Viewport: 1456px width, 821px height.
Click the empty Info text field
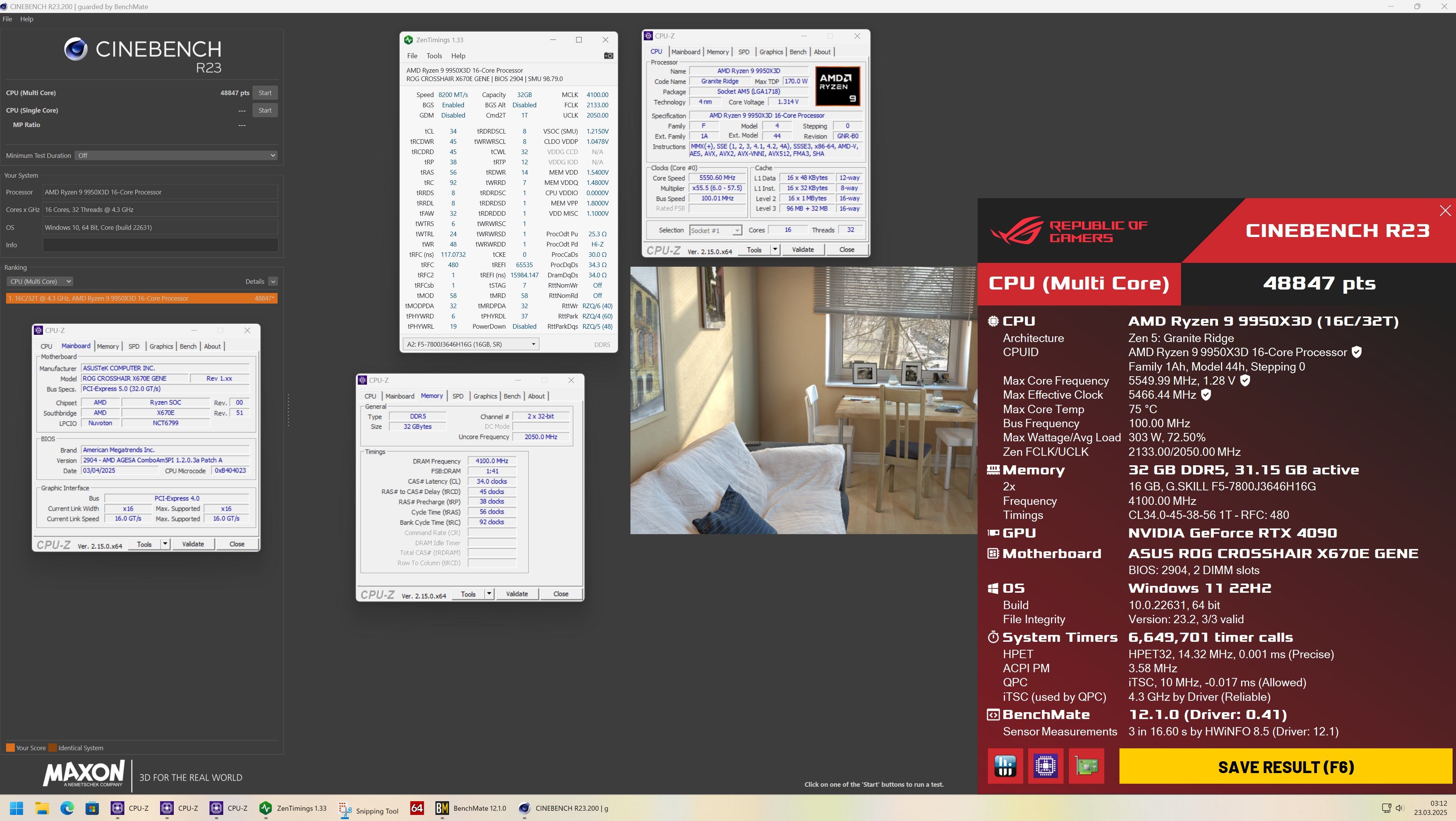160,245
